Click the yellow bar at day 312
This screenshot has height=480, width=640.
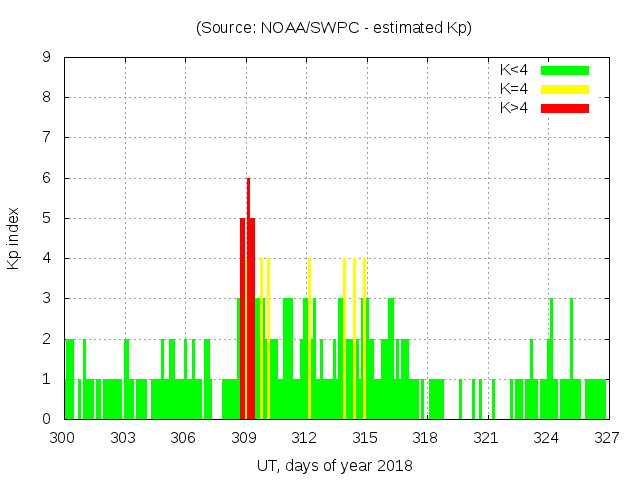pos(309,340)
